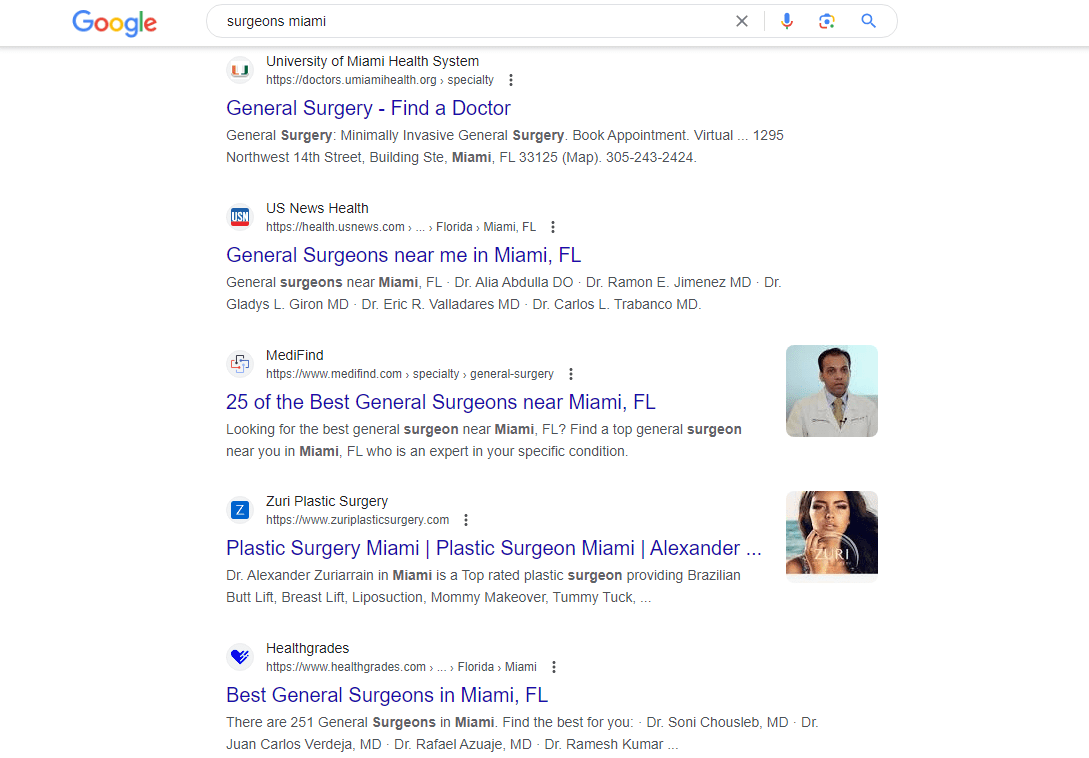This screenshot has height=758, width=1089.
Task: Open more options for University of Miami result
Action: [x=511, y=80]
